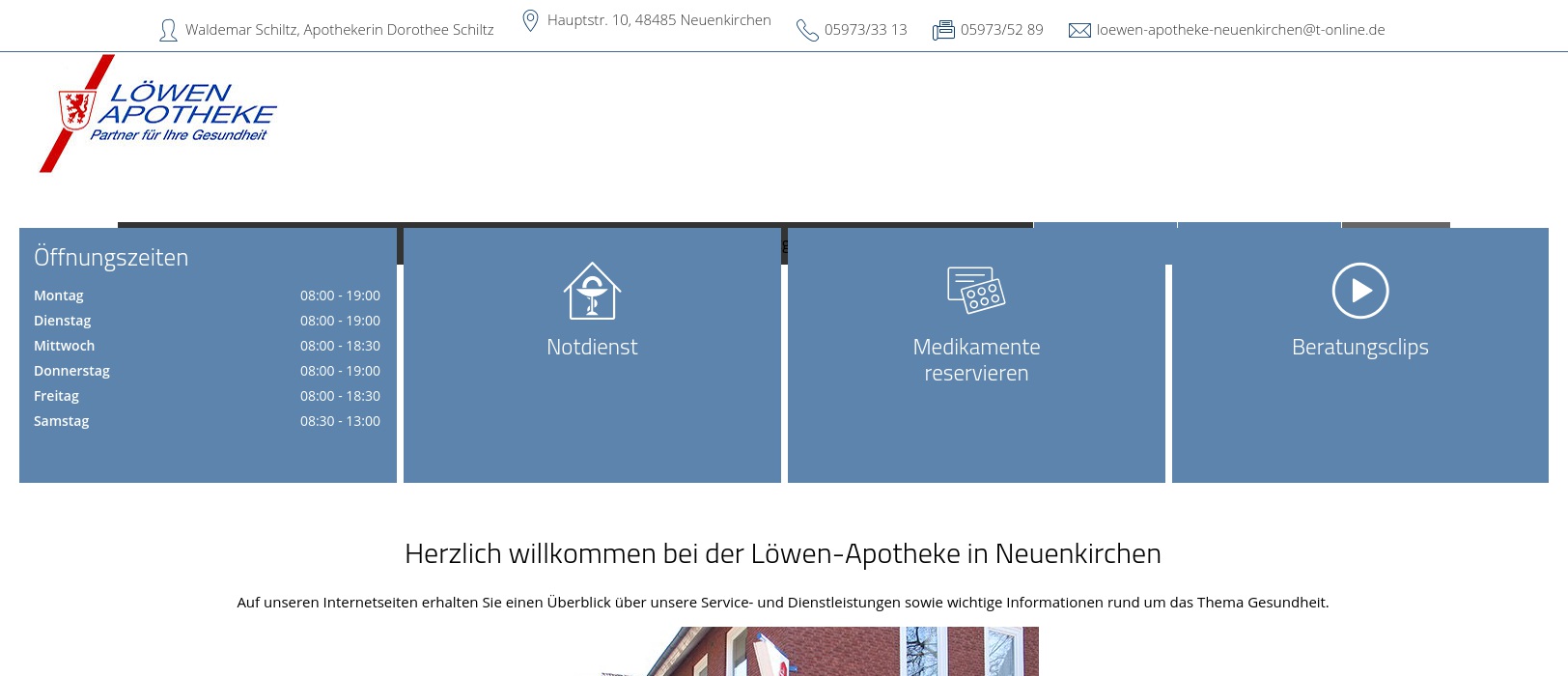The image size is (1568, 676).
Task: Click the intro sentence about Internetseiten
Action: pyautogui.click(x=783, y=602)
